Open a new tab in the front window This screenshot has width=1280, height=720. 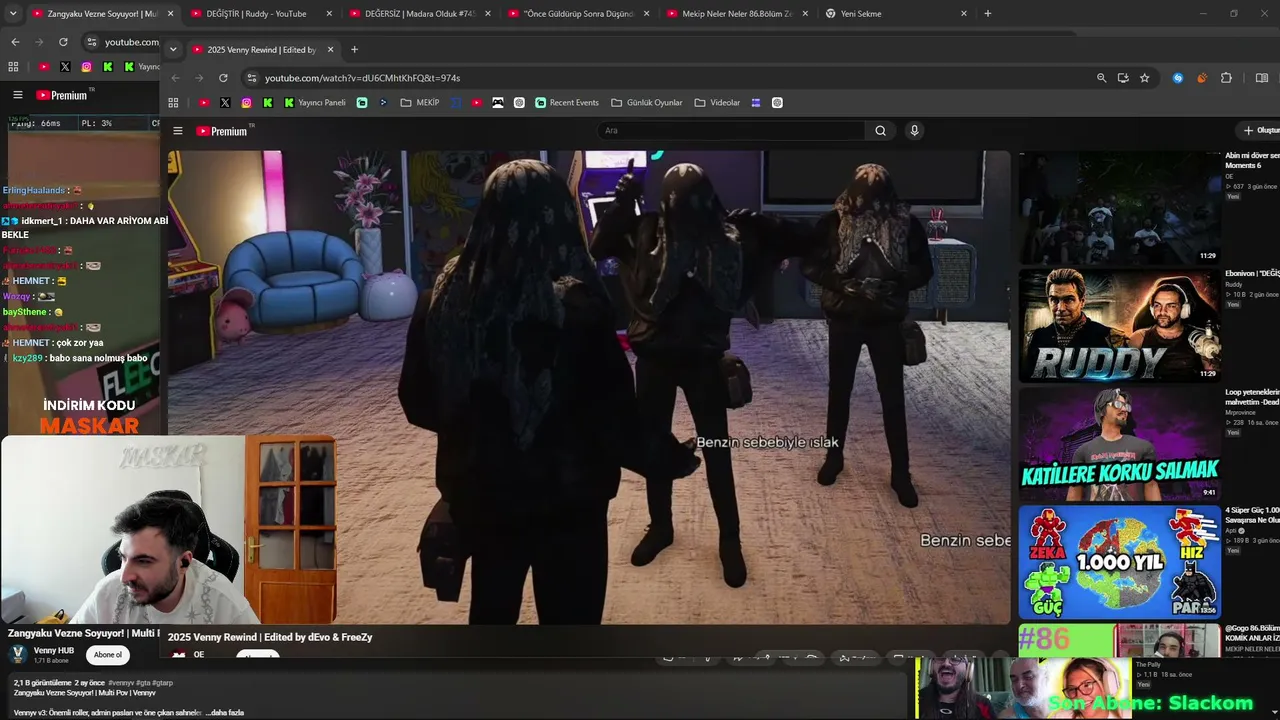pos(354,49)
